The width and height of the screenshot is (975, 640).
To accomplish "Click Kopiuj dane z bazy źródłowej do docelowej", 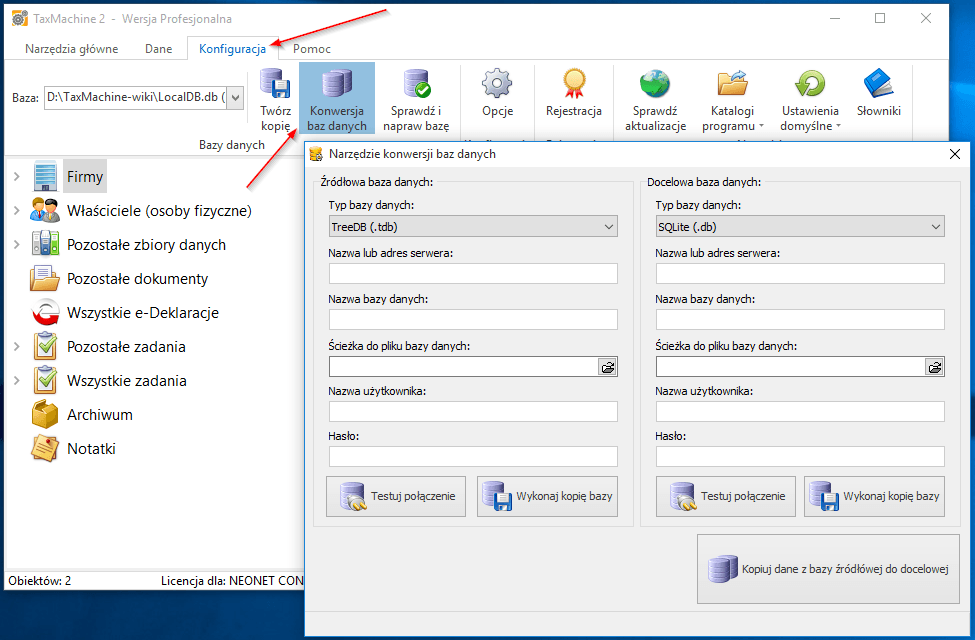I will pyautogui.click(x=828, y=569).
